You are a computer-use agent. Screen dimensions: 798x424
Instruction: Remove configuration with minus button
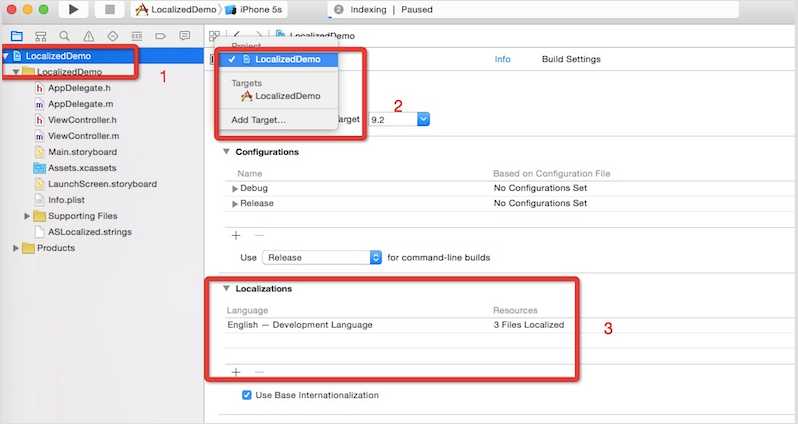point(259,235)
